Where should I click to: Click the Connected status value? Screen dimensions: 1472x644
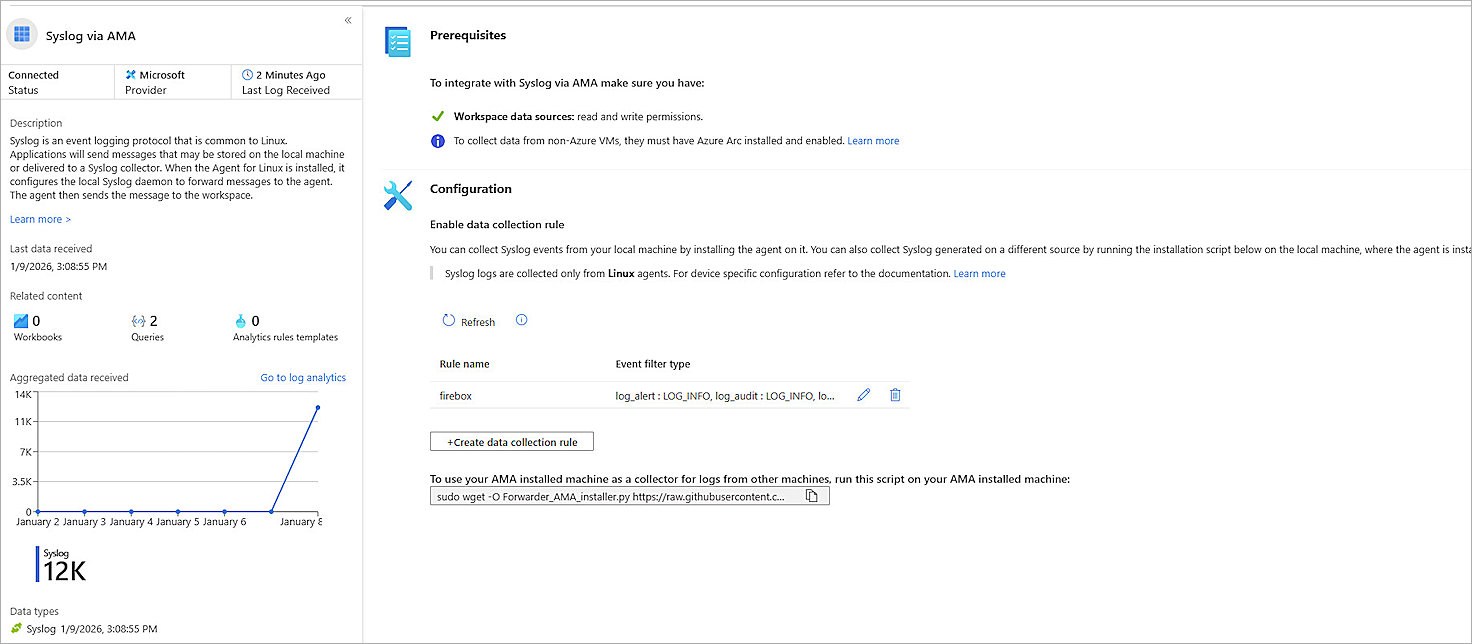[x=34, y=75]
